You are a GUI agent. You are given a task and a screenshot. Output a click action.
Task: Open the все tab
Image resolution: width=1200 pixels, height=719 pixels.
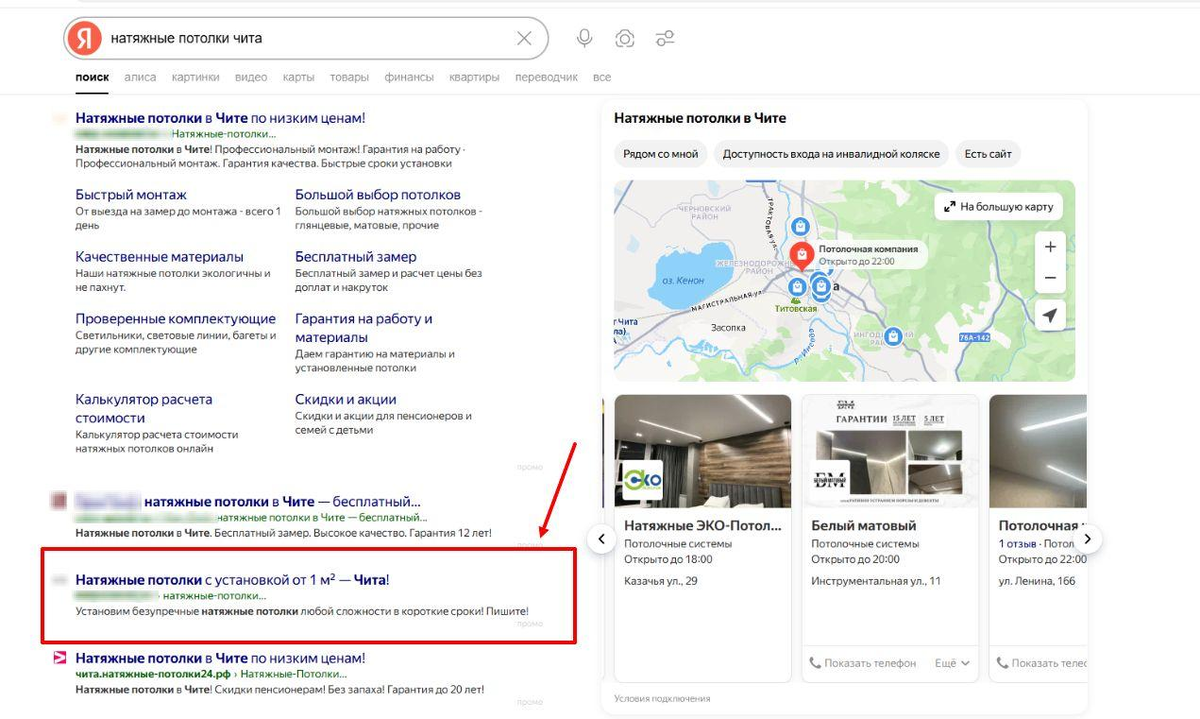pyautogui.click(x=602, y=77)
